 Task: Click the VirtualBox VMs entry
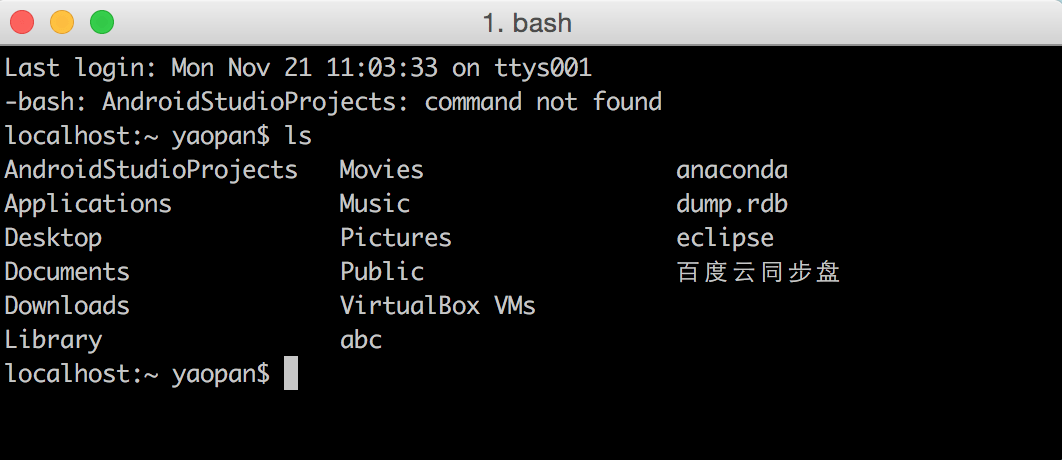[438, 306]
